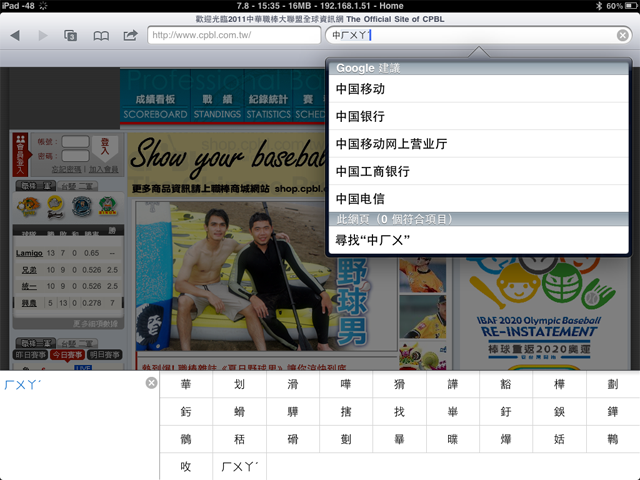The image size is (640, 480).
Task: Tap the Bluetooth status icon
Action: pos(599,6)
